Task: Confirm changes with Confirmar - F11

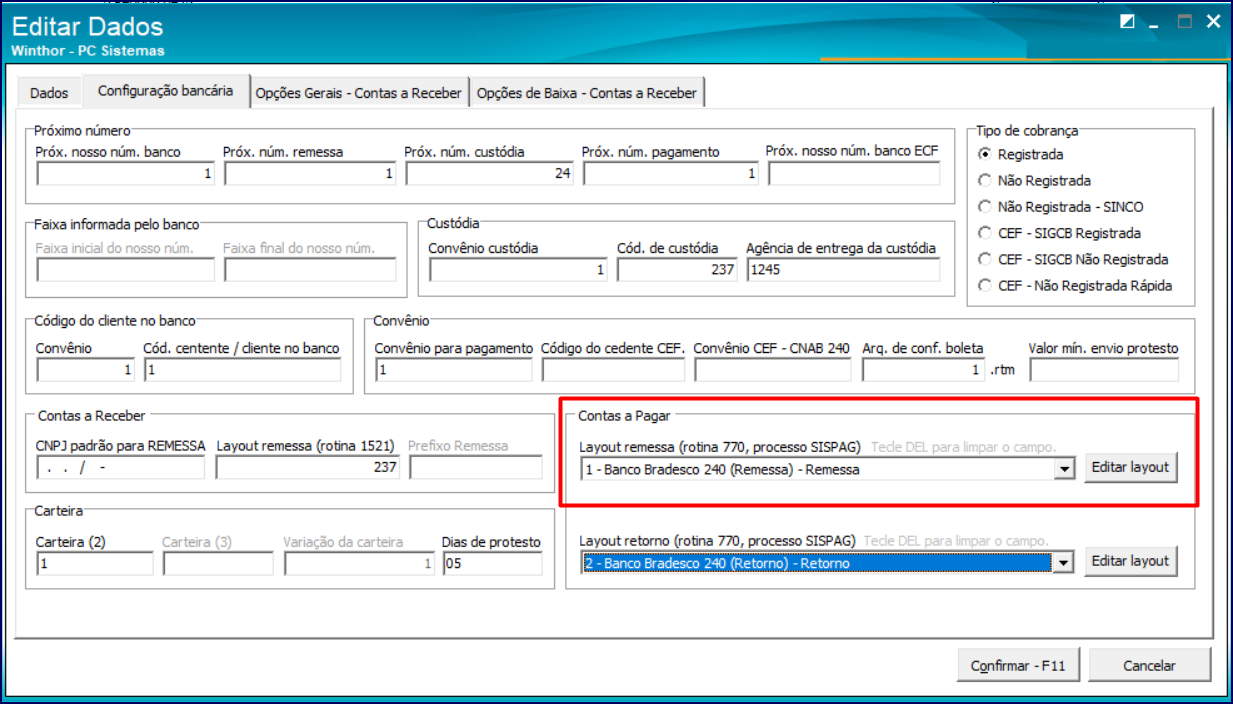Action: click(x=1019, y=665)
